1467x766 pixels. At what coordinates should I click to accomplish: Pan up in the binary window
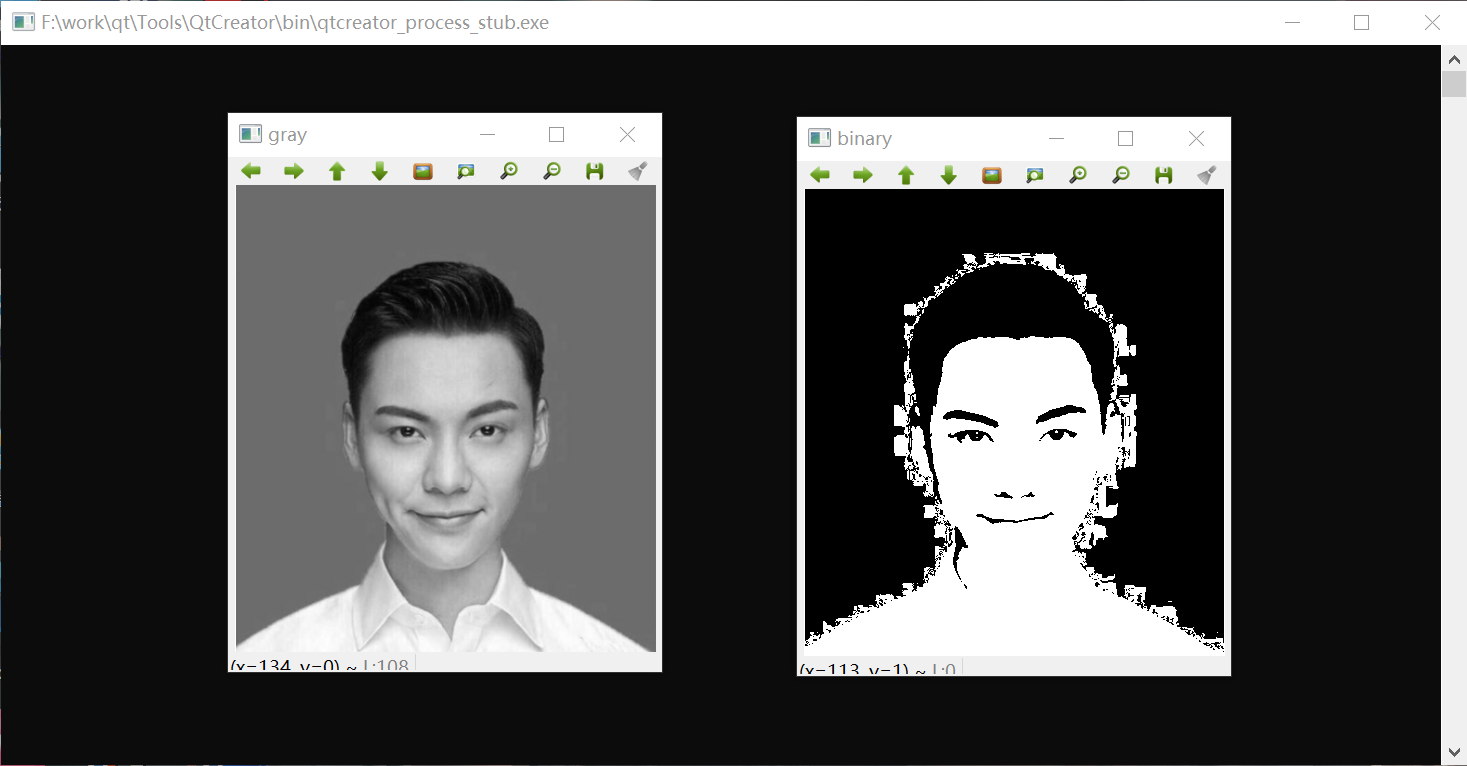click(906, 175)
